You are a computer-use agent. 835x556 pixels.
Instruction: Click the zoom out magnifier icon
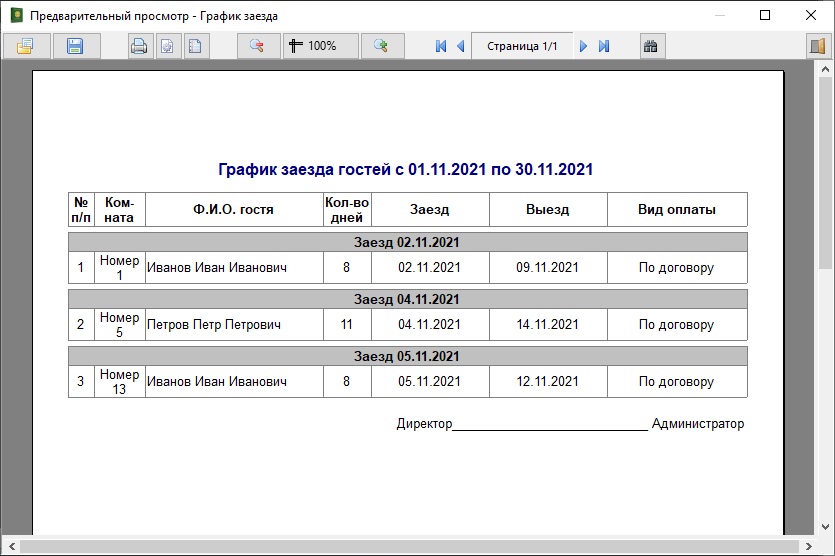pyautogui.click(x=258, y=46)
